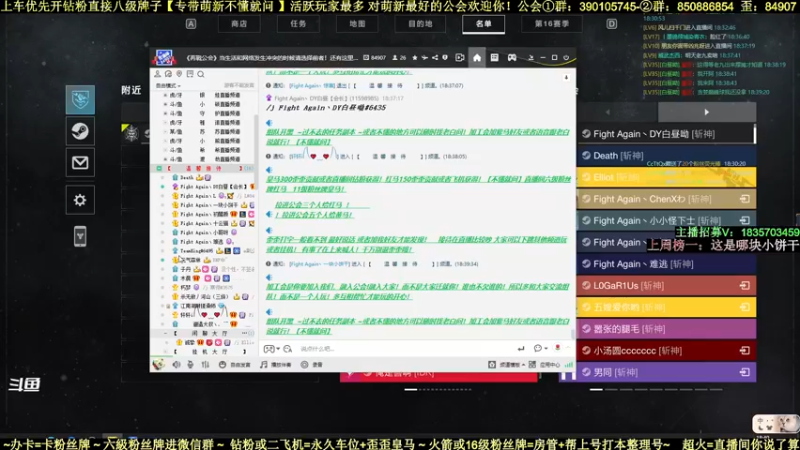This screenshot has height=450, width=800.
Task: Click the info icon in YY title bar
Action: pyautogui.click(x=445, y=58)
